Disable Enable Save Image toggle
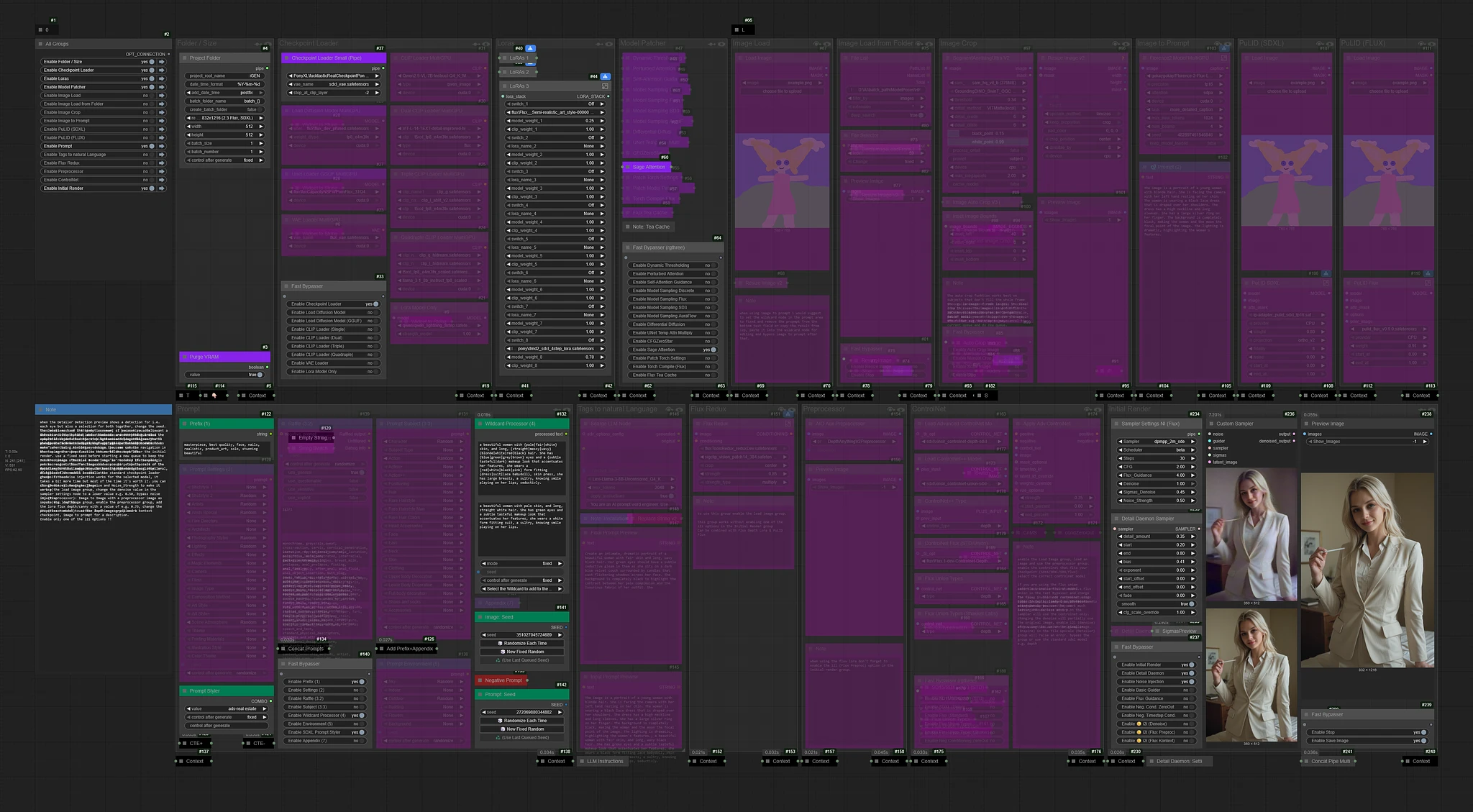This screenshot has height=812, width=1473. click(x=1423, y=740)
